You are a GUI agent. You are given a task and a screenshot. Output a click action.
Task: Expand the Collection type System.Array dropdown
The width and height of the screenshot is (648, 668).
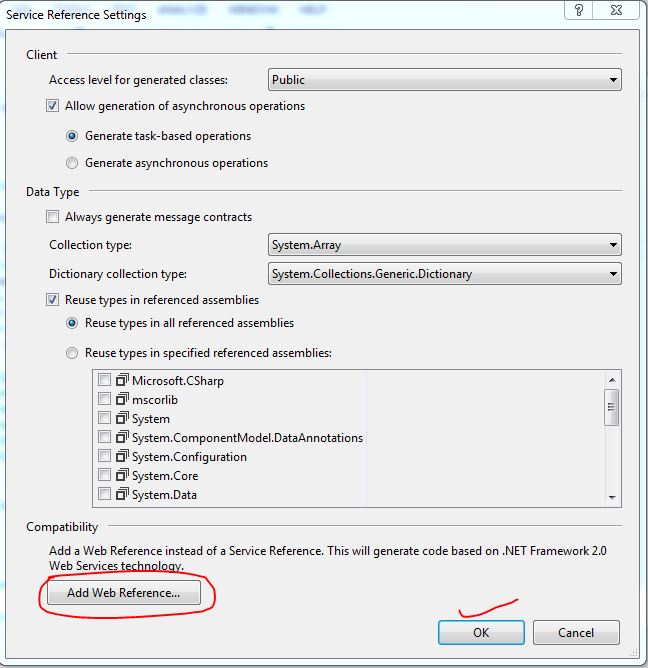click(x=445, y=245)
